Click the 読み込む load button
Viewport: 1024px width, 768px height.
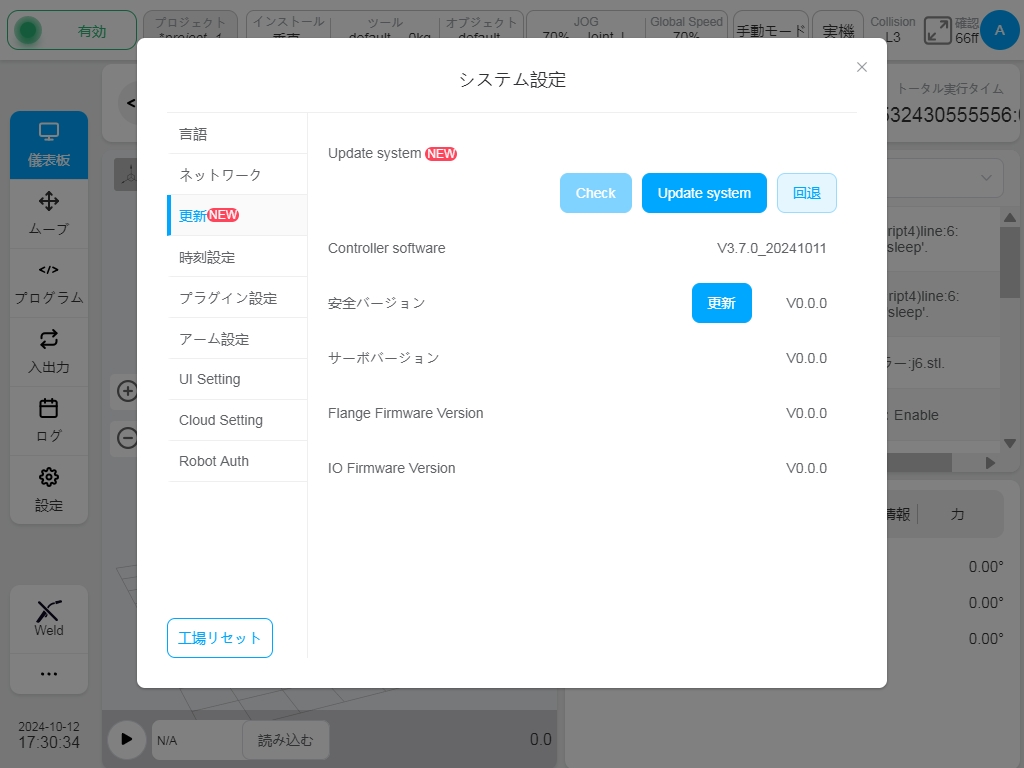click(285, 740)
